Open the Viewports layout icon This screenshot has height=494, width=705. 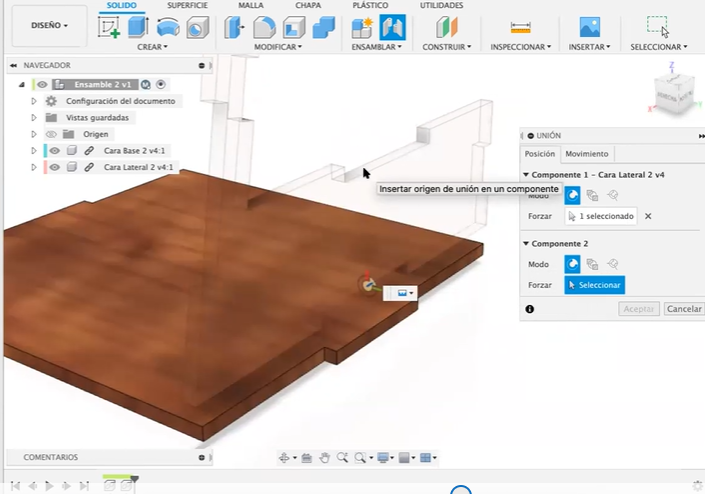tap(425, 458)
